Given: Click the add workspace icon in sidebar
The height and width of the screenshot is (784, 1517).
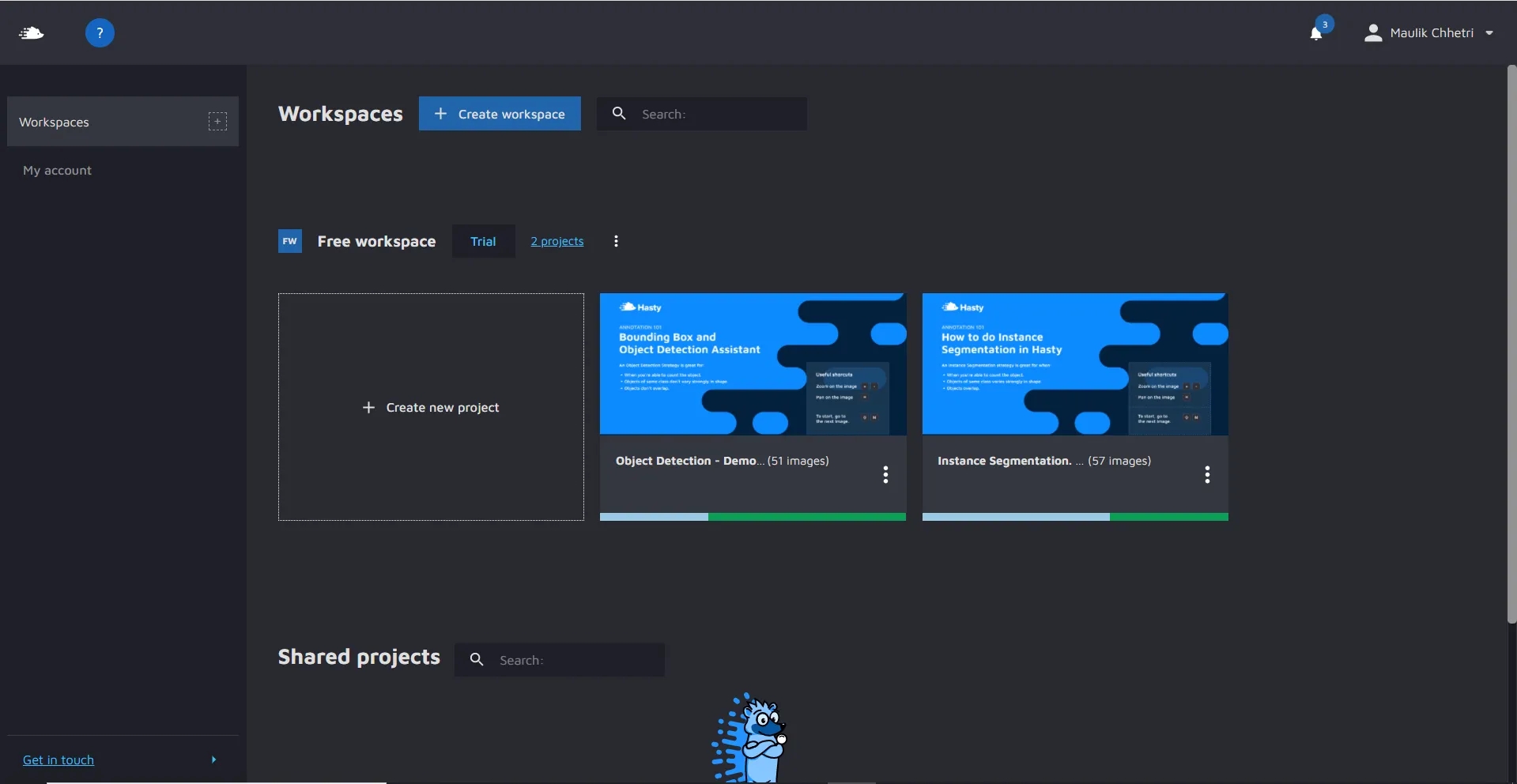Looking at the screenshot, I should [217, 122].
